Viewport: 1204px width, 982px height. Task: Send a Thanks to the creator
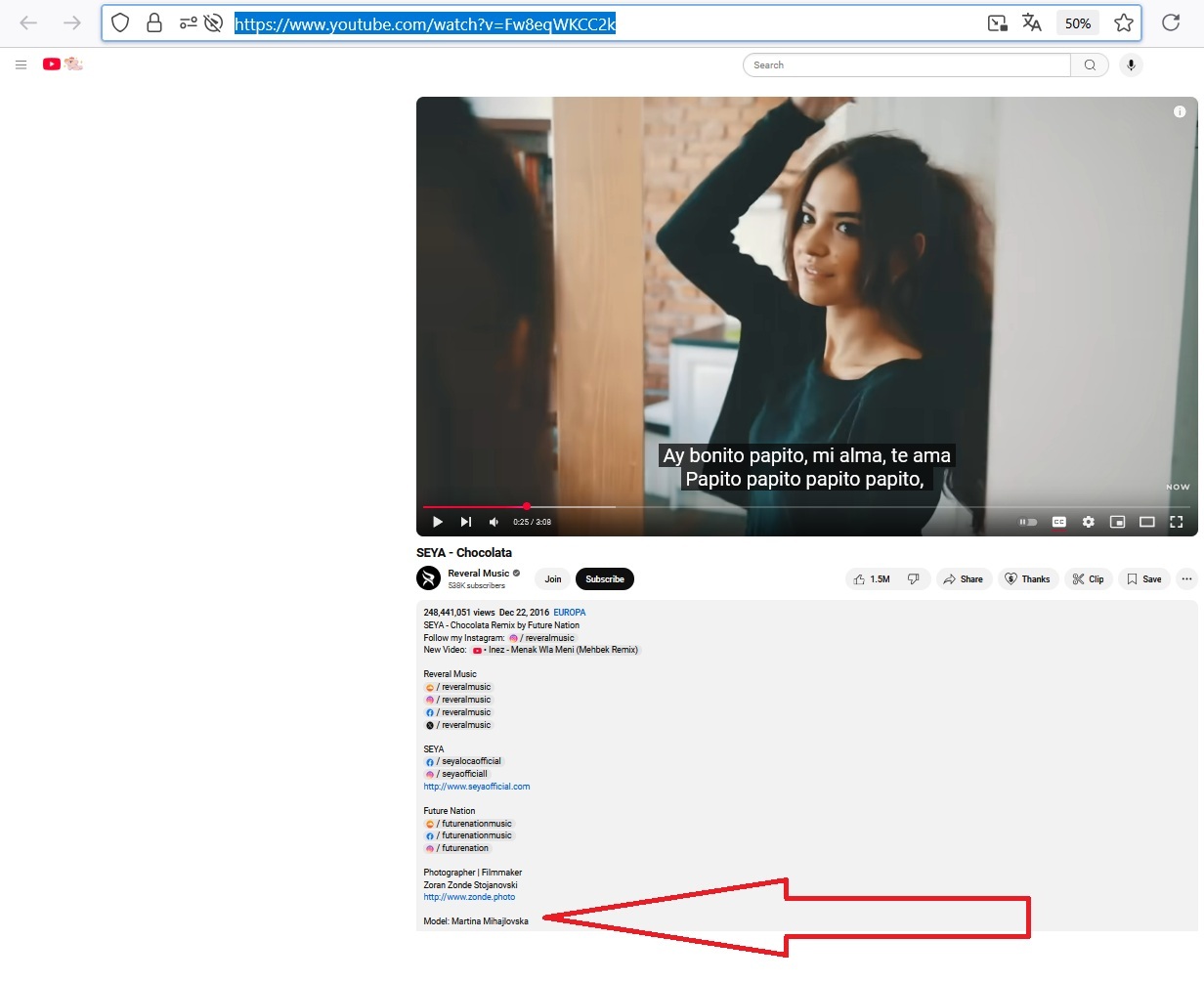tap(1028, 579)
